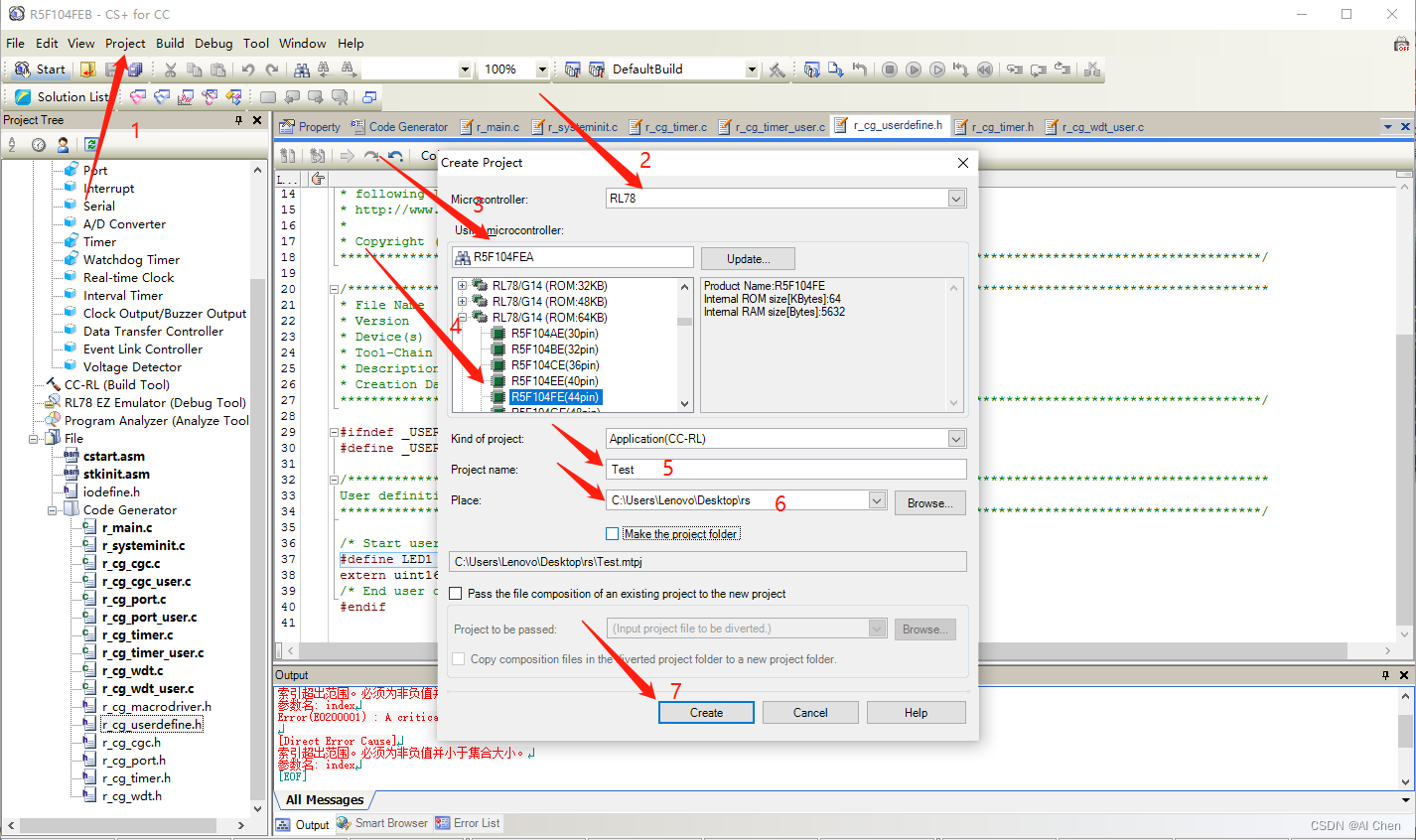The width and height of the screenshot is (1416, 840).
Task: Click the microcontroller search field R5F104FEA
Action: [x=573, y=257]
